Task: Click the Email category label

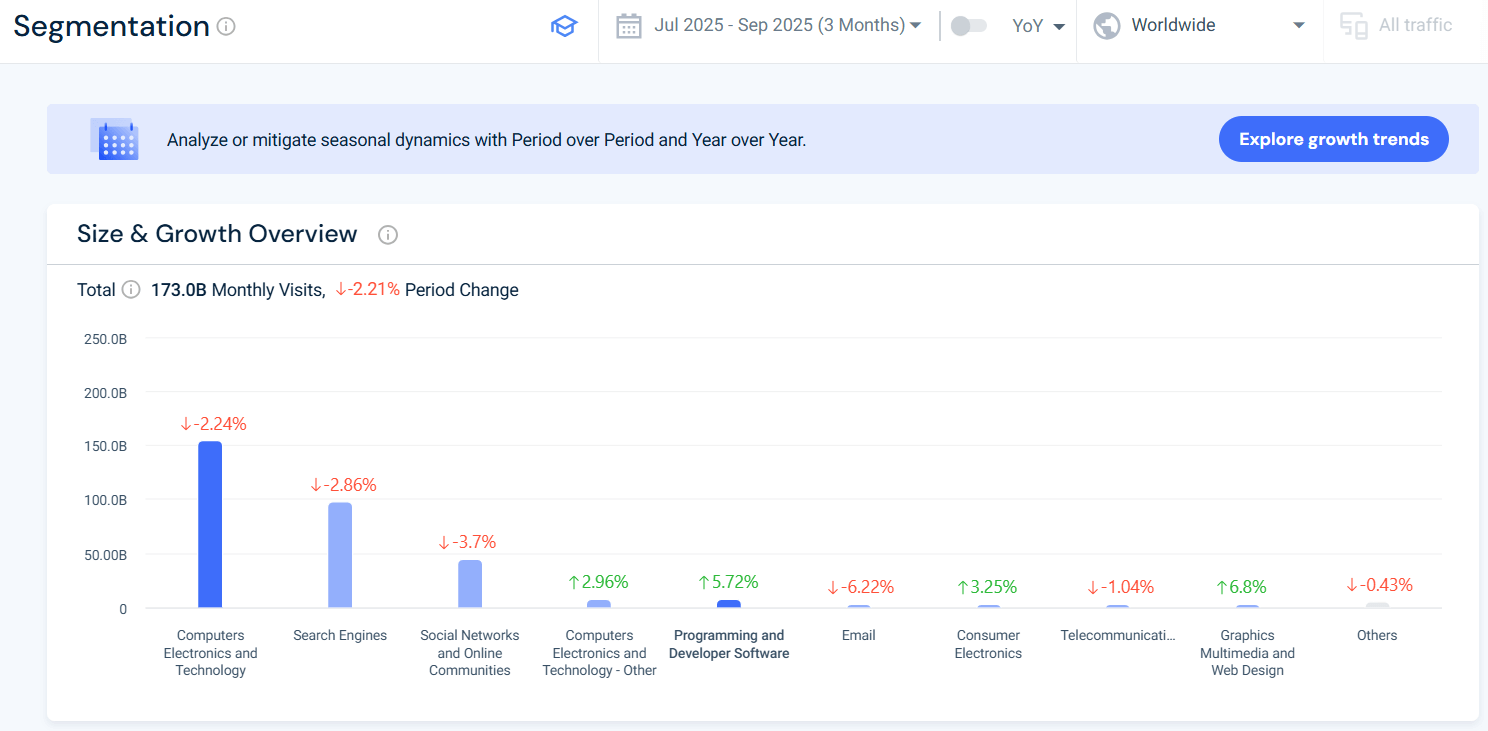Action: (859, 635)
